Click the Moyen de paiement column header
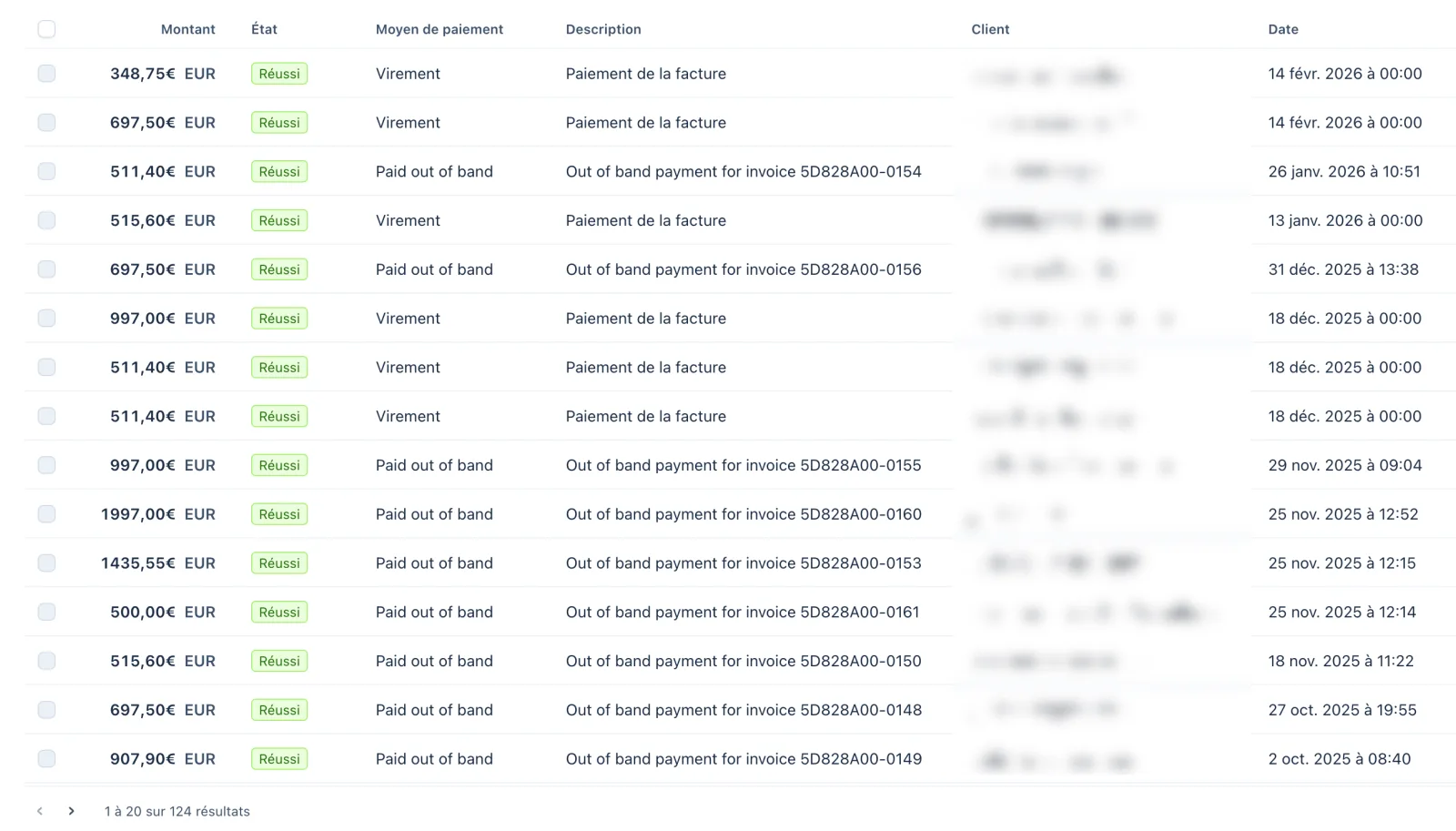Screen dimensions: 1456x831 click(x=440, y=29)
